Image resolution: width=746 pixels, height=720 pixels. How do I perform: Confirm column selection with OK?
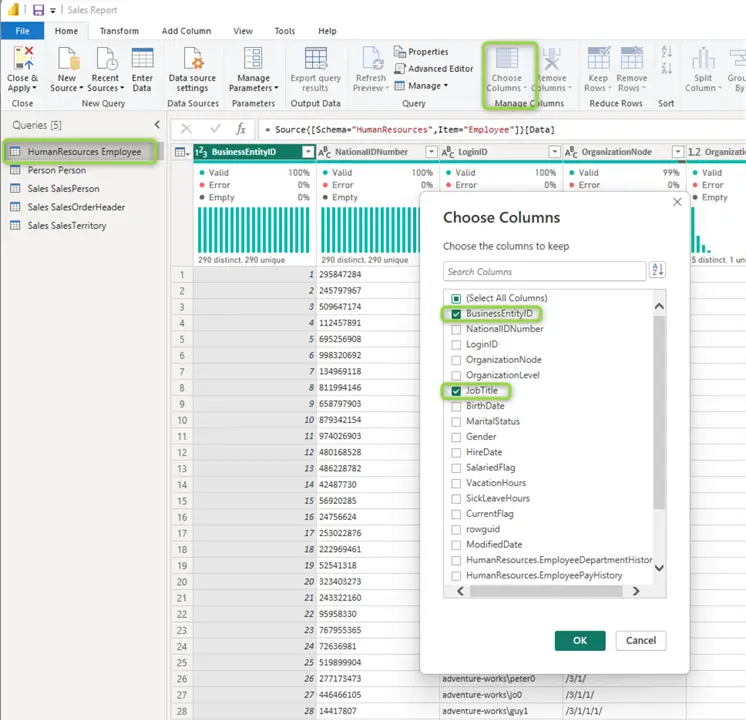pos(580,641)
